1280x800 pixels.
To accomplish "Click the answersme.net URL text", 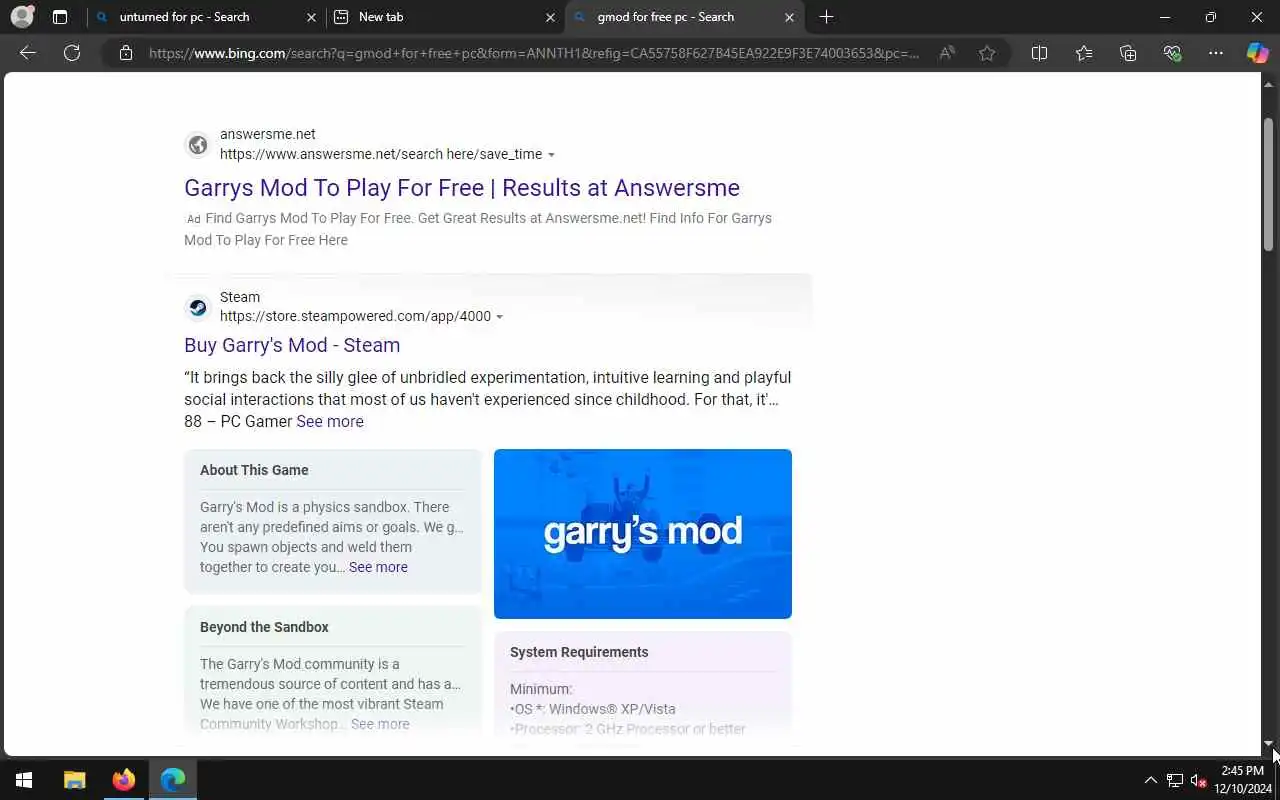I will (x=381, y=154).
